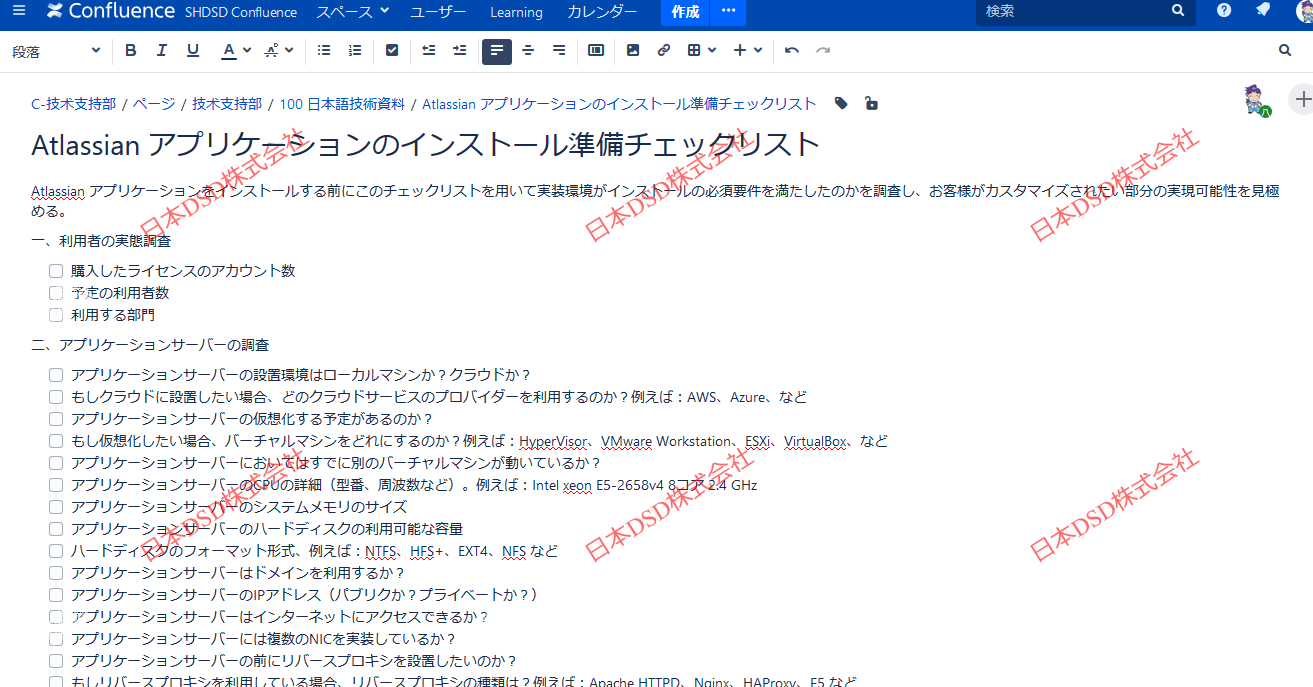Apply italic formatting

(x=162, y=50)
